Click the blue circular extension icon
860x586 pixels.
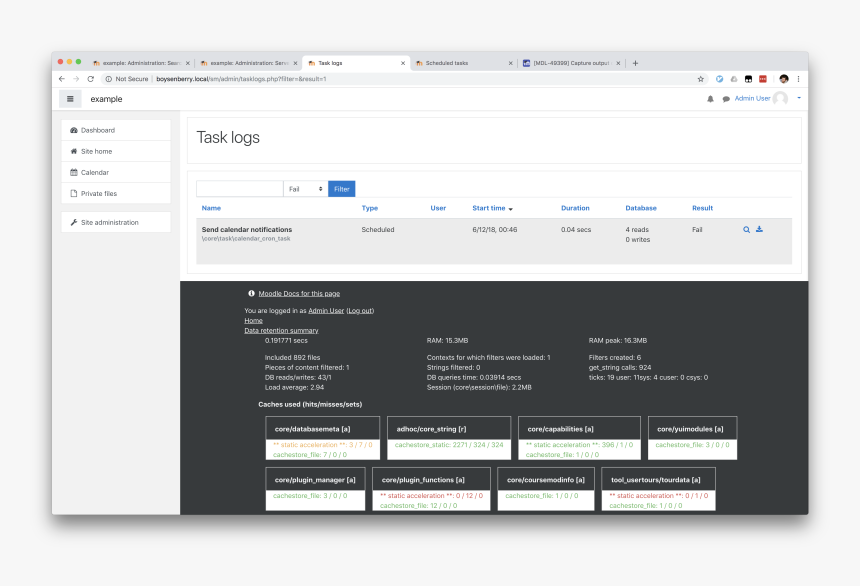click(719, 79)
